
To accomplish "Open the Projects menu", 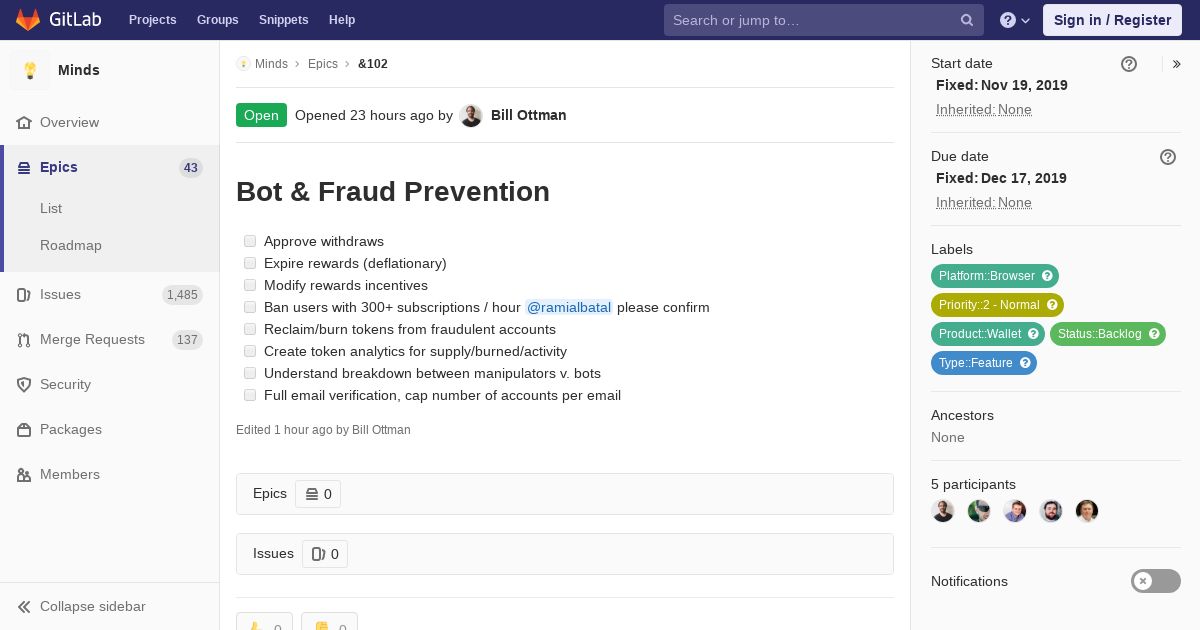I will pyautogui.click(x=152, y=20).
